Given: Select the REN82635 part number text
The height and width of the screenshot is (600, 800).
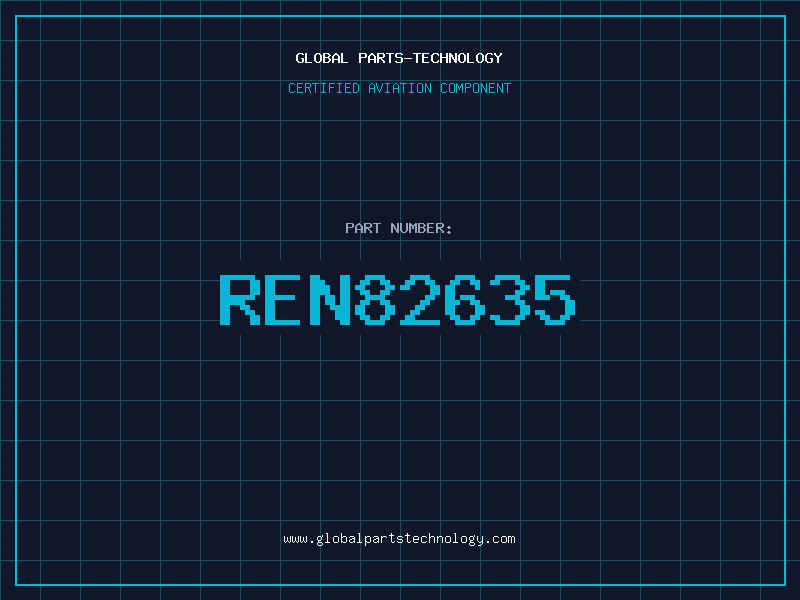Looking at the screenshot, I should coord(398,300).
